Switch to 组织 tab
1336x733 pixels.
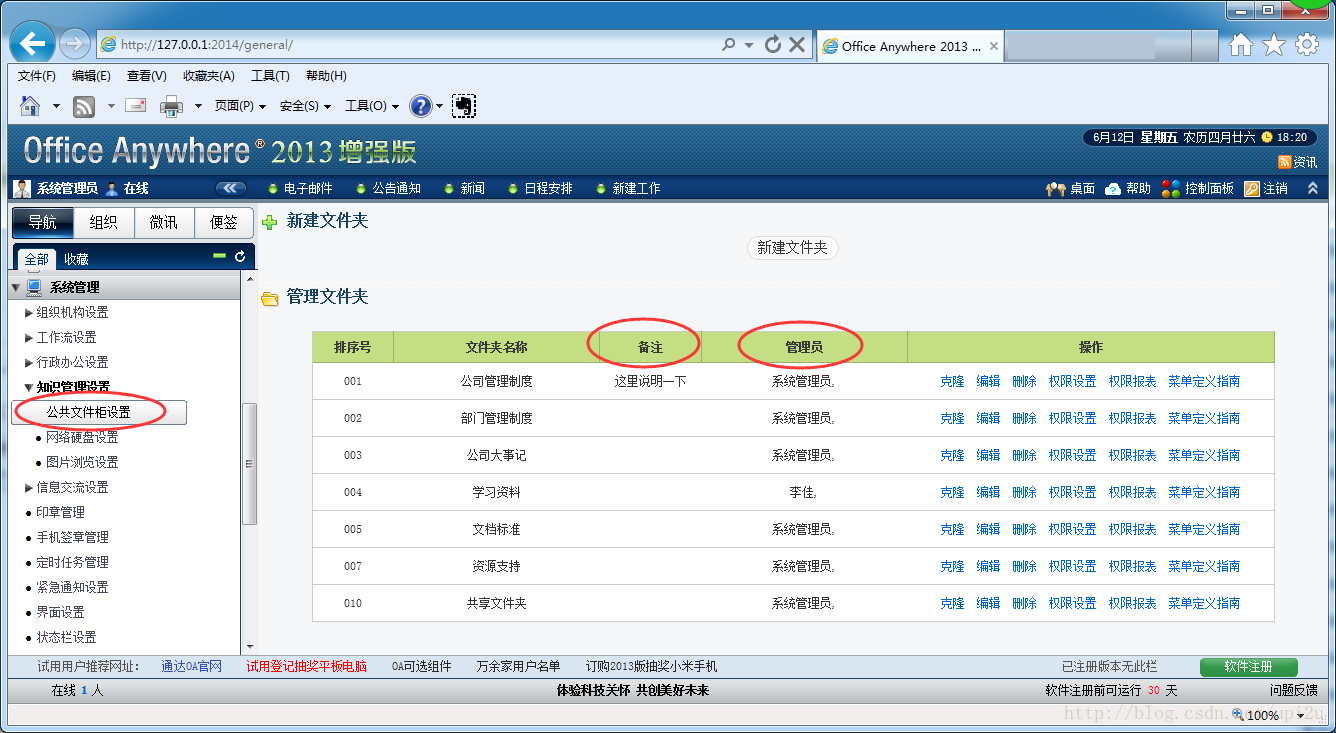[x=103, y=222]
